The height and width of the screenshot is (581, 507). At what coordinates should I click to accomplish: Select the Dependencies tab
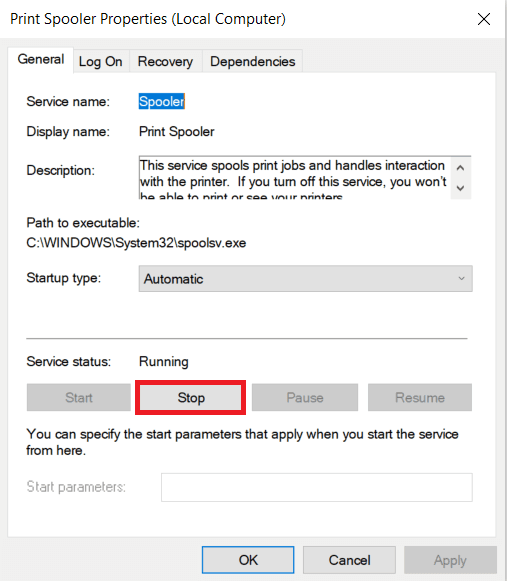[252, 62]
